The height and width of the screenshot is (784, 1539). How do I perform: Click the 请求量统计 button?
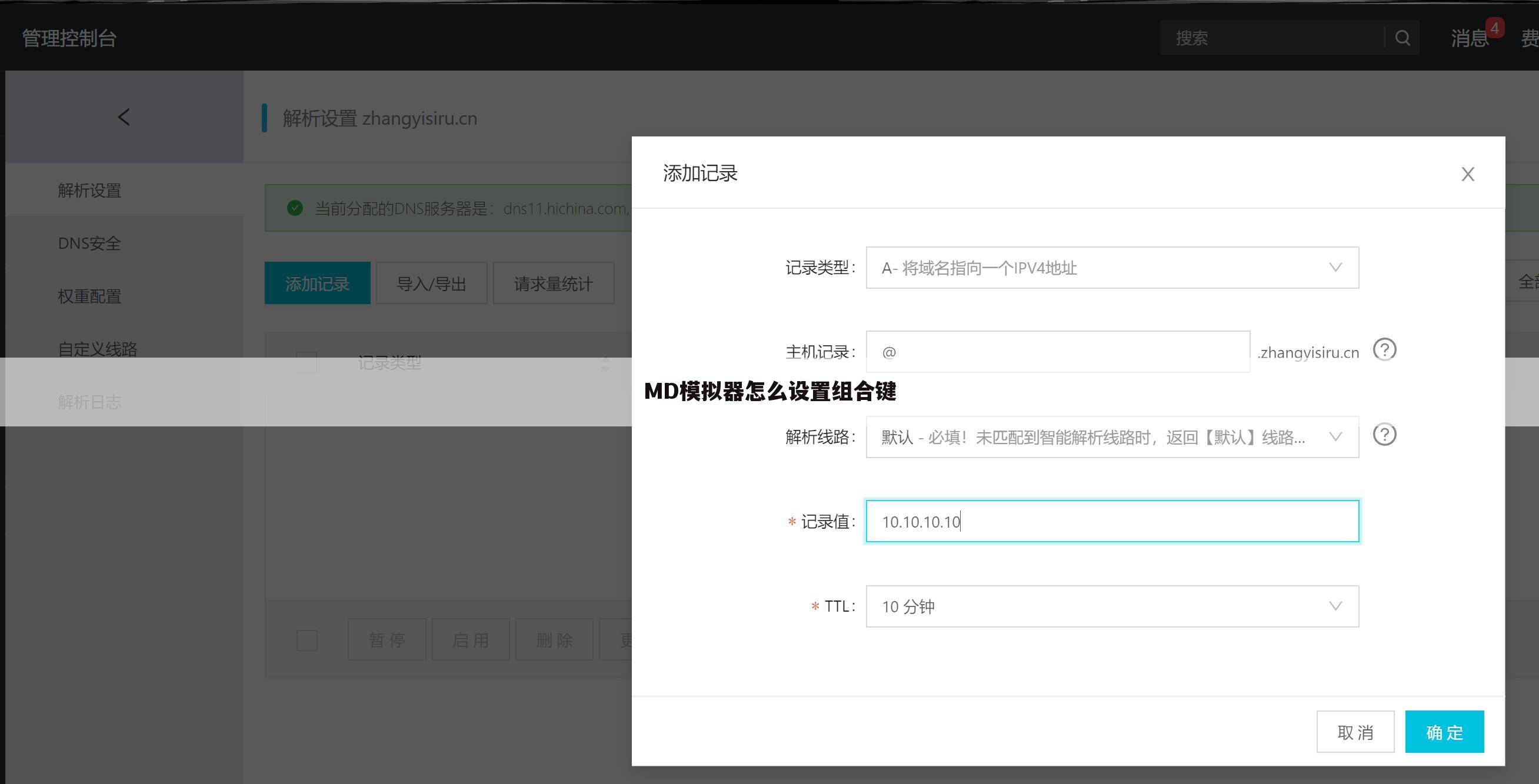click(553, 283)
